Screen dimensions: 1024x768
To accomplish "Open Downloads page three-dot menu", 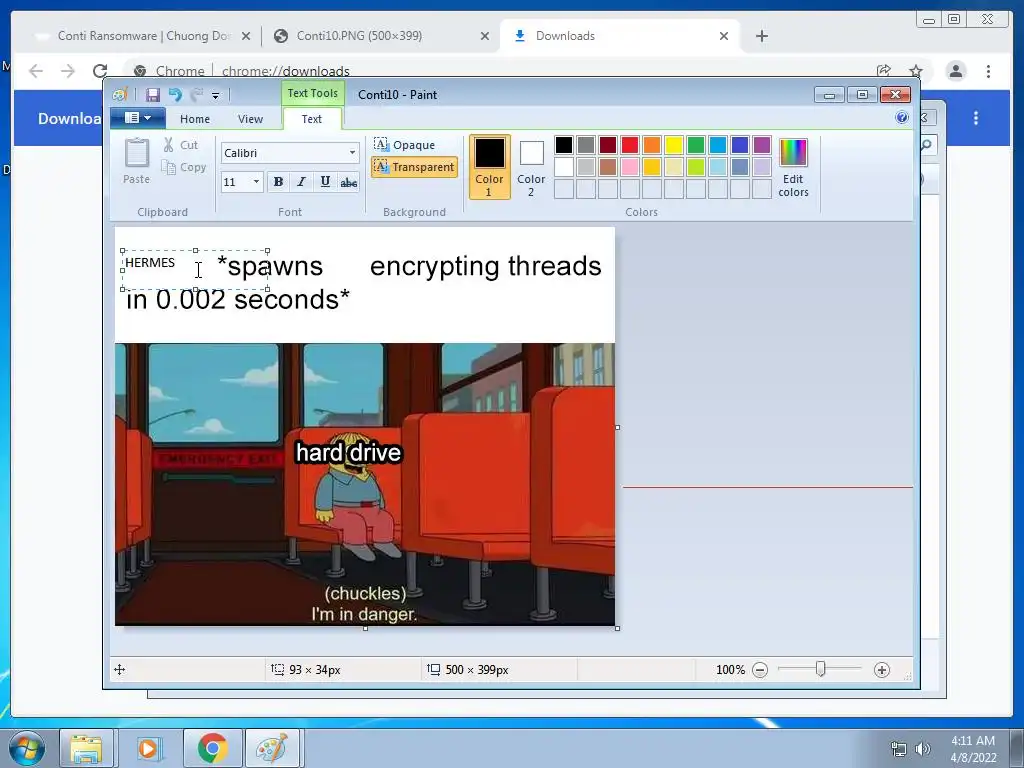I will (976, 118).
